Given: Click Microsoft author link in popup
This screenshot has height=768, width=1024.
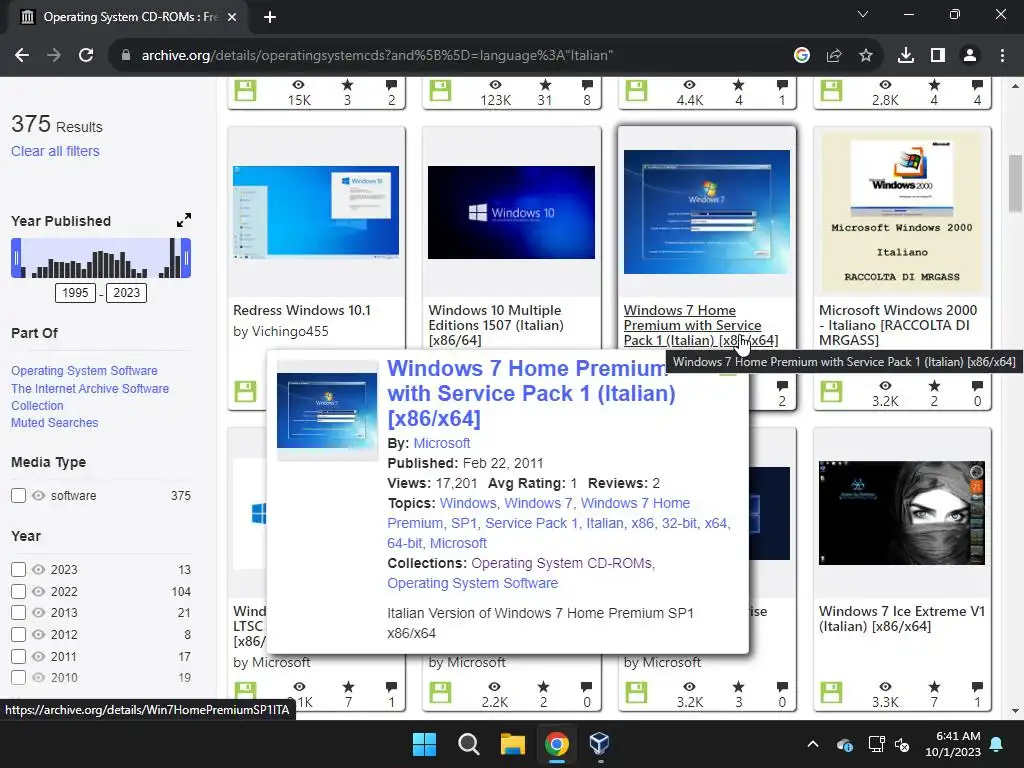Looking at the screenshot, I should (442, 443).
